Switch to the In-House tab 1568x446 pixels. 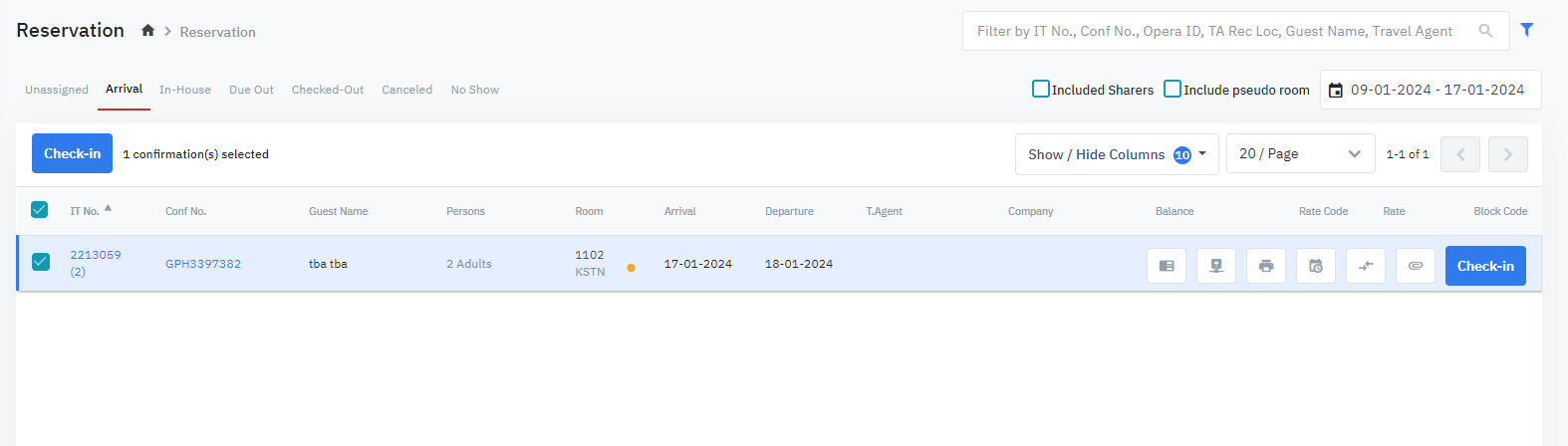tap(185, 90)
